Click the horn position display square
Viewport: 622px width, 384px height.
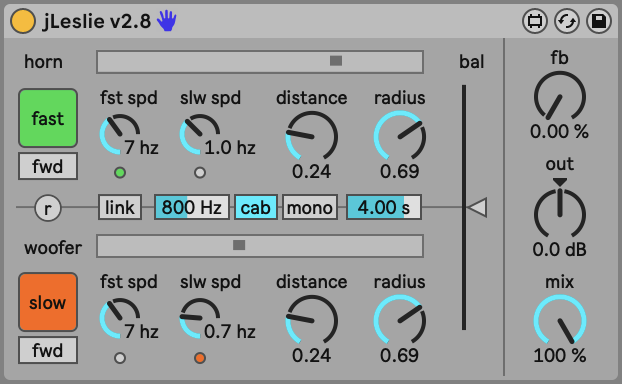tap(336, 61)
